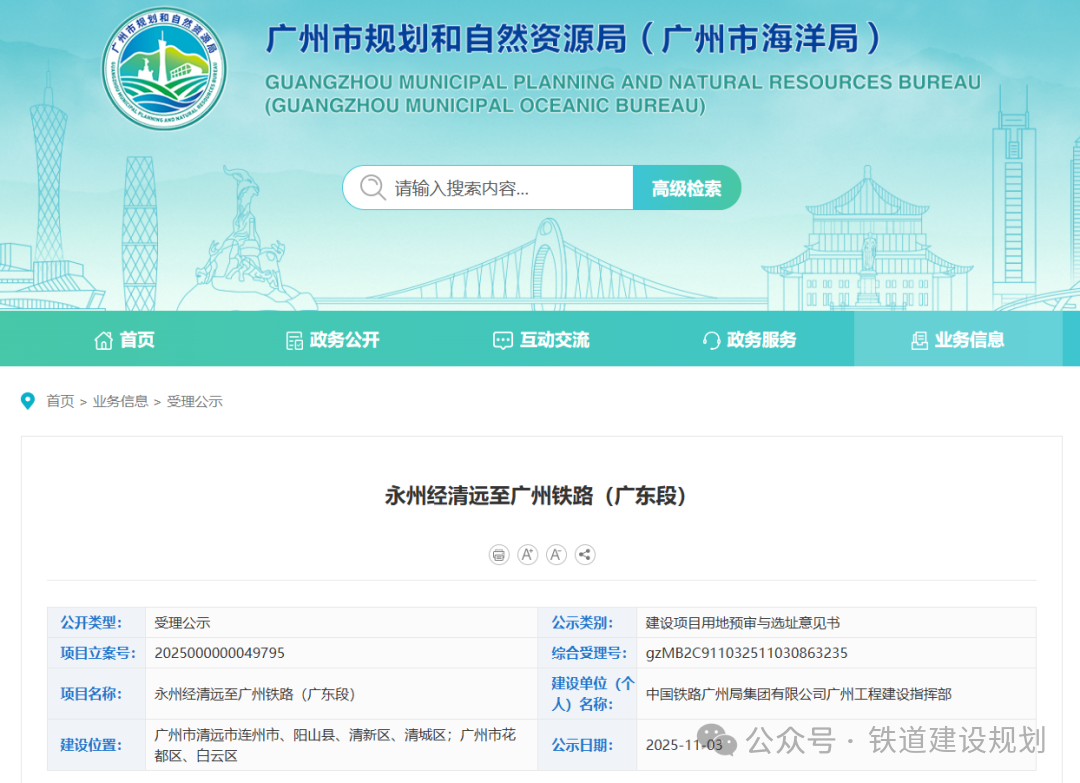Open the 政务公开 menu
This screenshot has width=1080, height=783.
tap(333, 340)
